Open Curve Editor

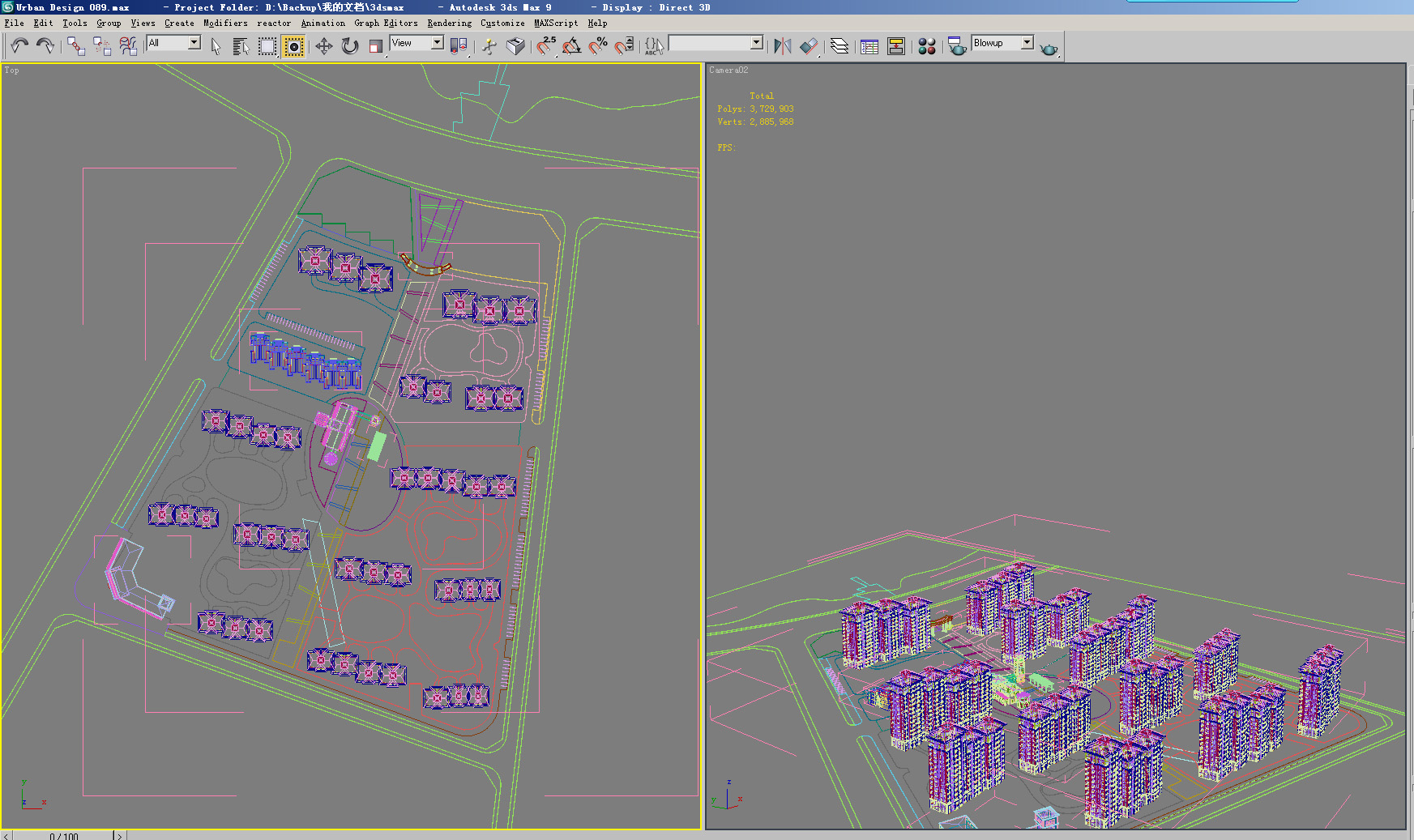(869, 46)
